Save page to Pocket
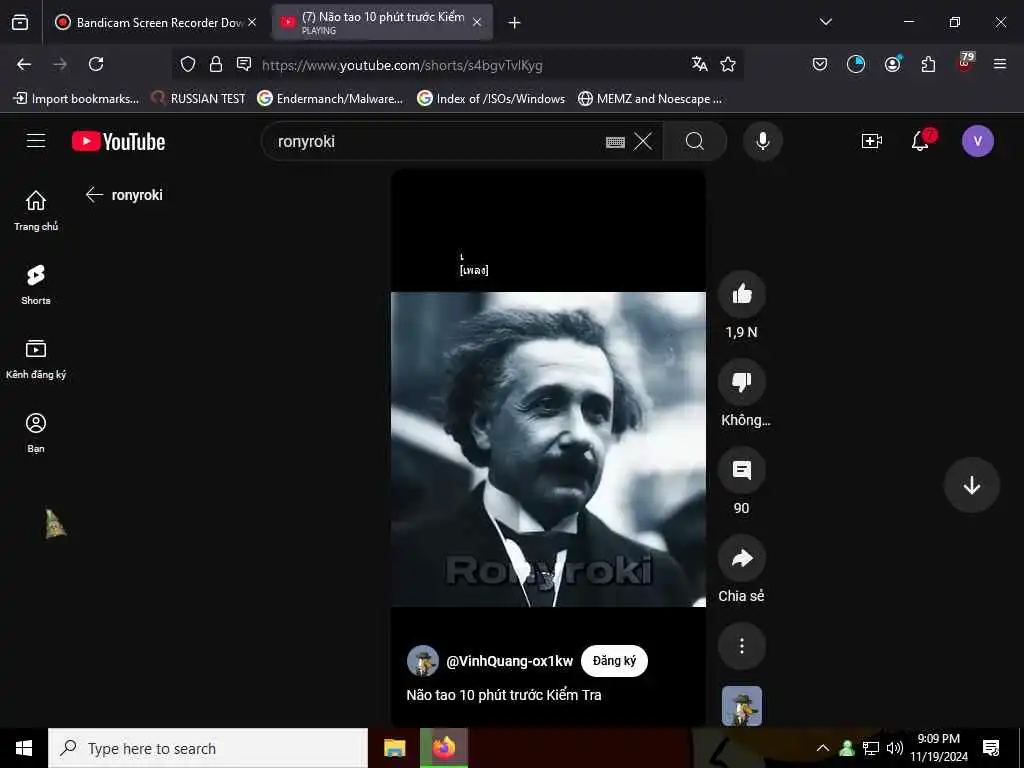This screenshot has width=1024, height=768. (x=820, y=64)
